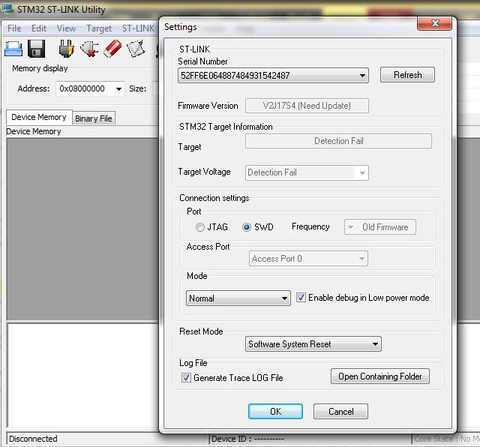The image size is (480, 447).
Task: Click the Save floppy disk icon
Action: pyautogui.click(x=37, y=49)
